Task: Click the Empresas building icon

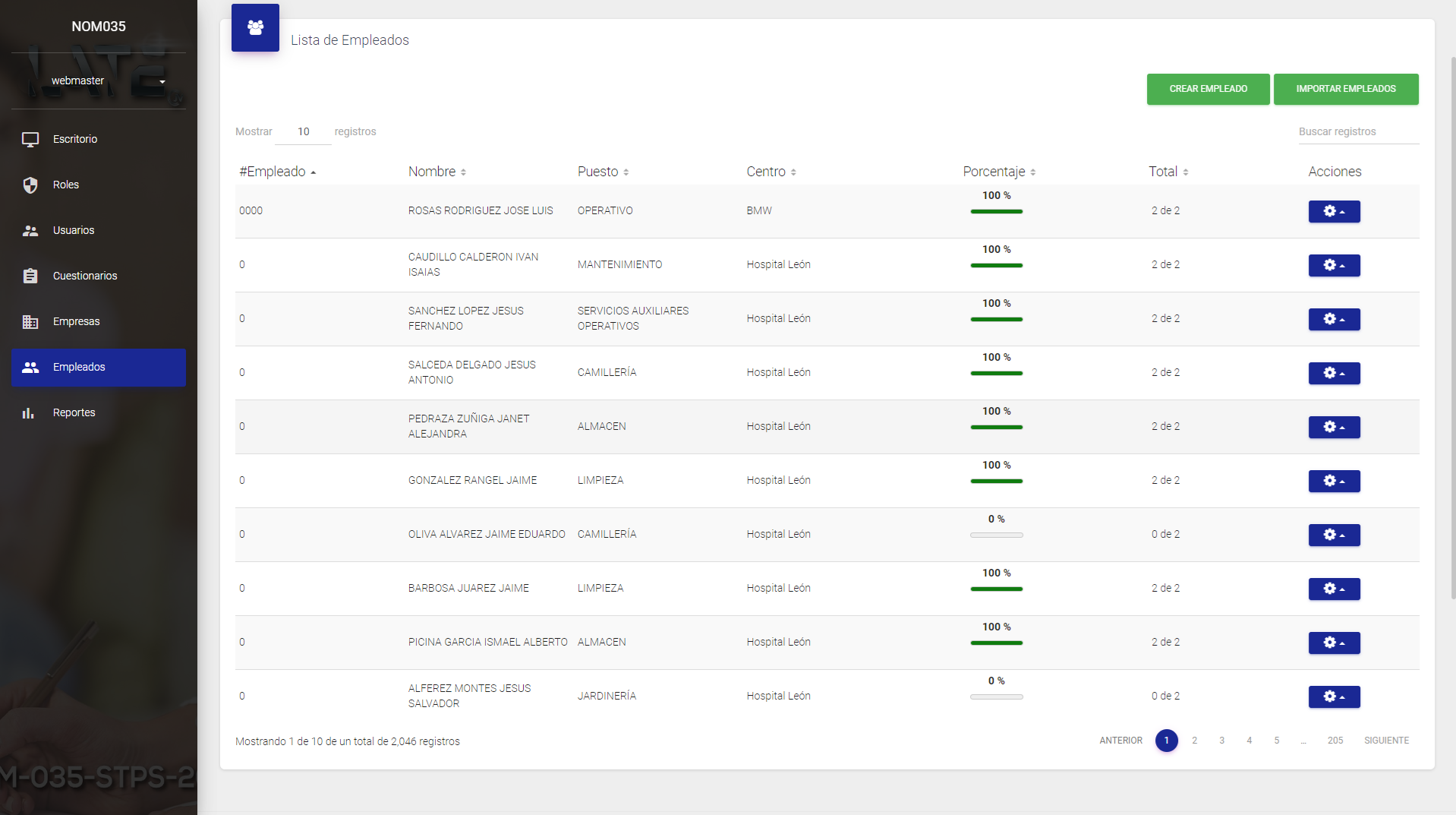Action: [x=30, y=321]
